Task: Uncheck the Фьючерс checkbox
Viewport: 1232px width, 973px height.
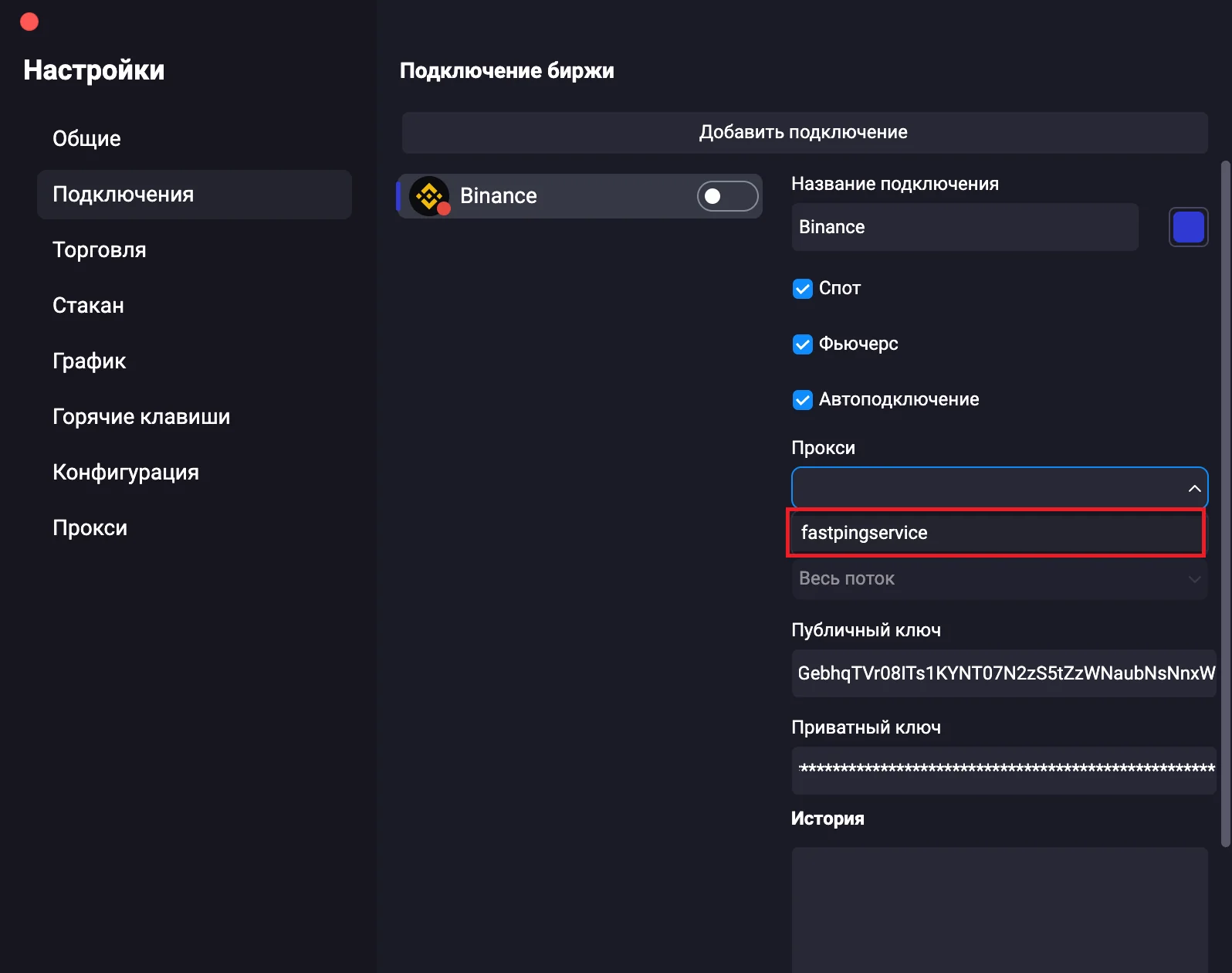Action: [x=803, y=344]
